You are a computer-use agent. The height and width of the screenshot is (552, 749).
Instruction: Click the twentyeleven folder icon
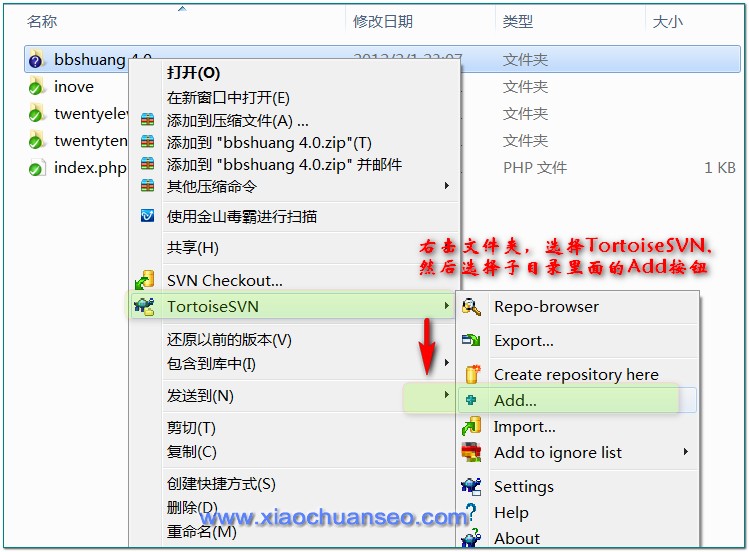pyautogui.click(x=36, y=114)
